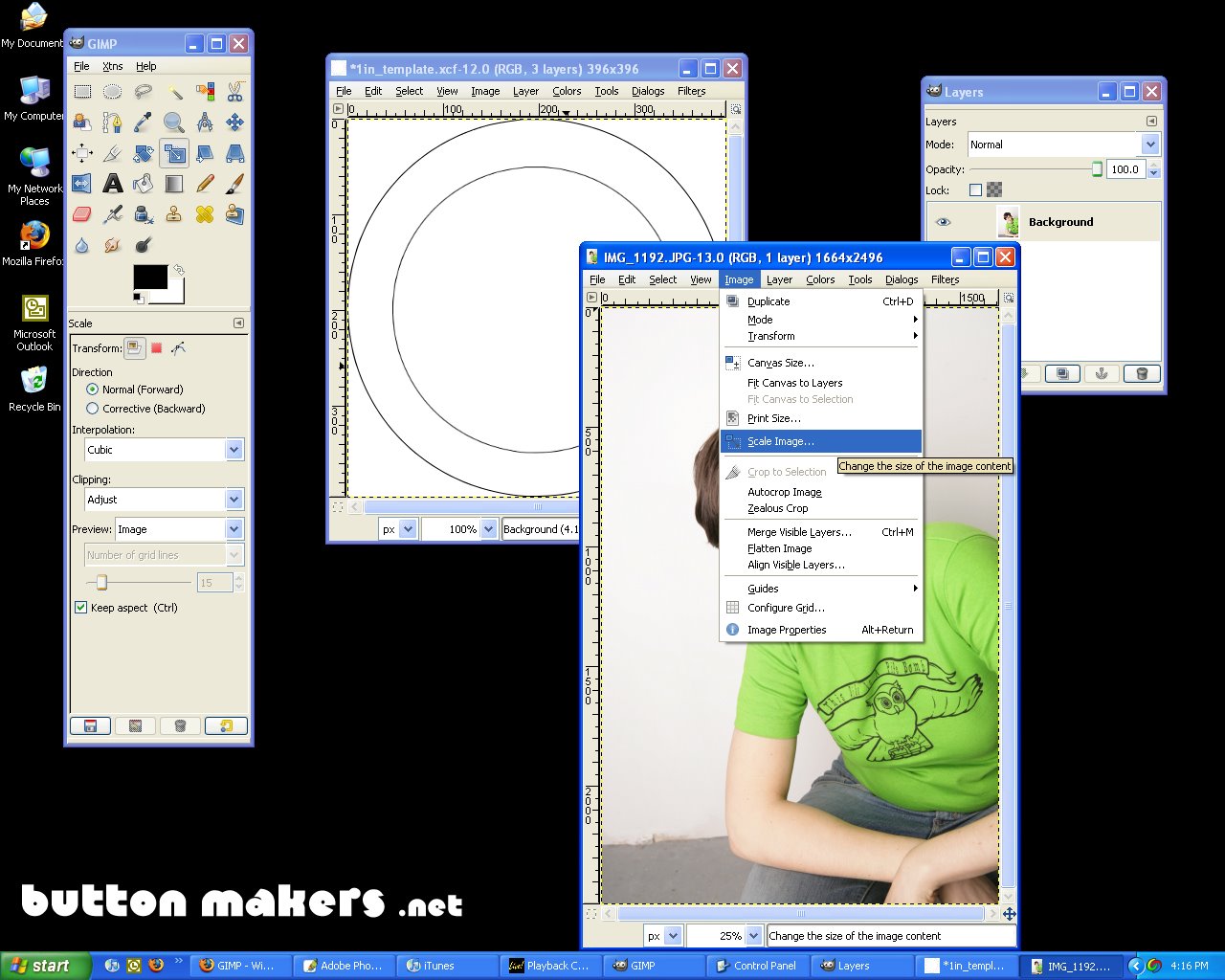Select Flatten Image menu entry

(821, 548)
